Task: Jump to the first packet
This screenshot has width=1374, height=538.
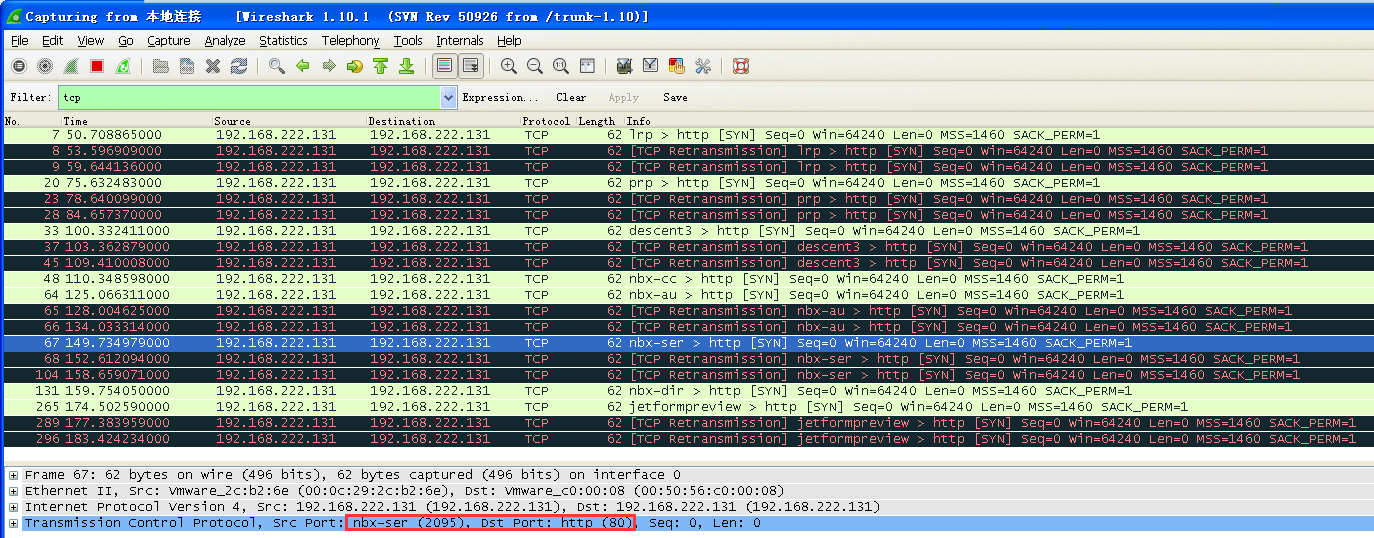Action: pyautogui.click(x=381, y=66)
